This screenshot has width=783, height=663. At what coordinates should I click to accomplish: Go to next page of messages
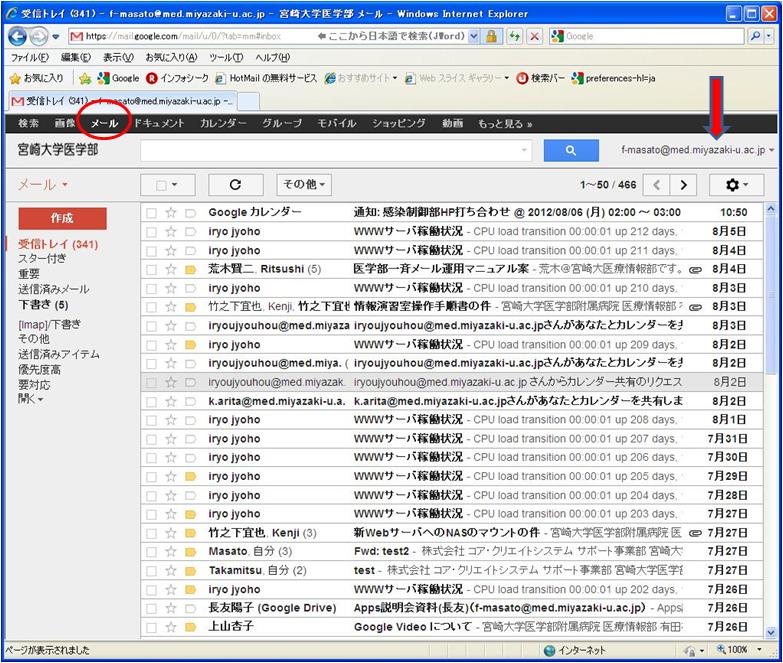[684, 185]
